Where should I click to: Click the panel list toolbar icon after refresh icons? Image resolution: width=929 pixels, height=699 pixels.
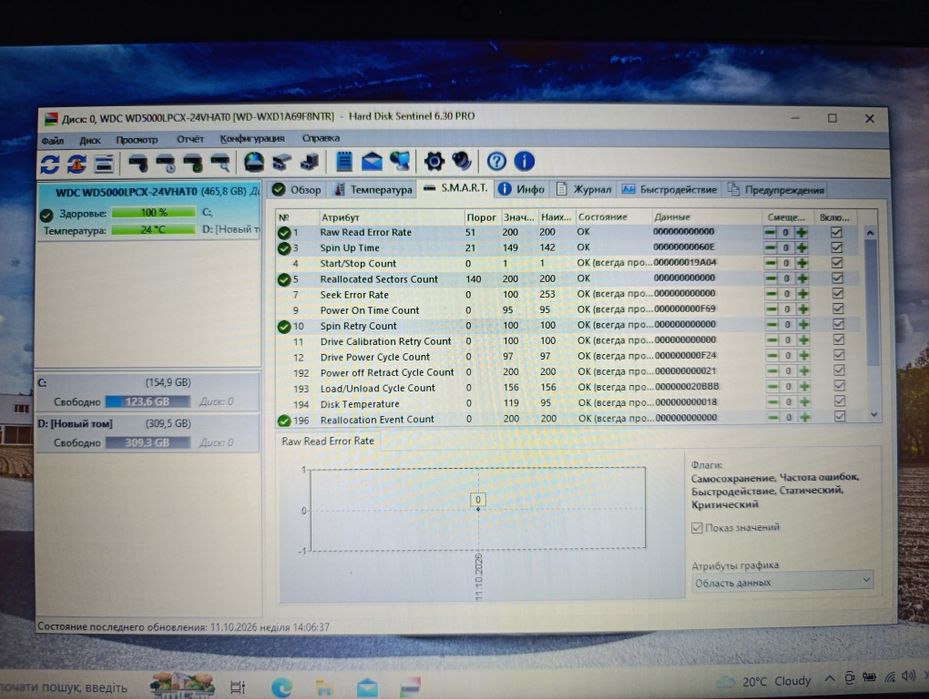pyautogui.click(x=104, y=163)
